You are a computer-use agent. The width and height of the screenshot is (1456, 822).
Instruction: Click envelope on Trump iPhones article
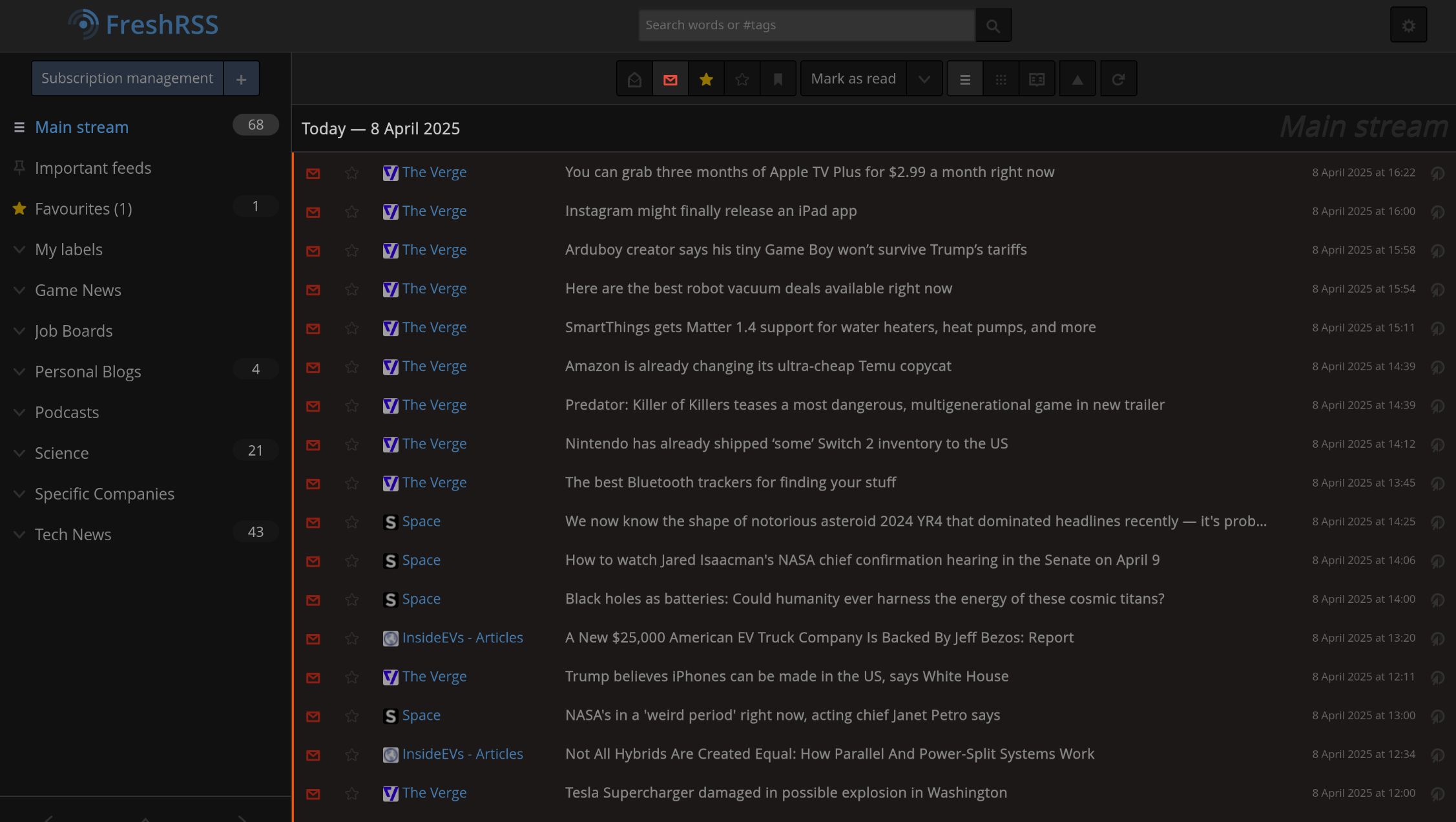313,677
